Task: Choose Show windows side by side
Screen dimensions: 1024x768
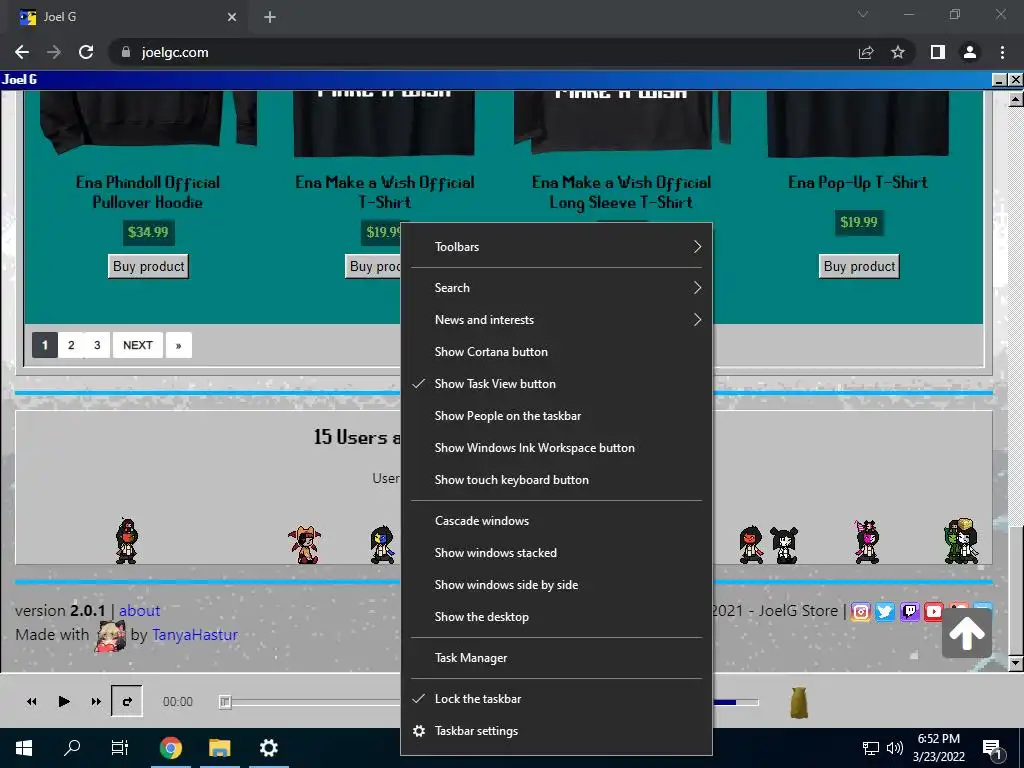Action: point(556,585)
